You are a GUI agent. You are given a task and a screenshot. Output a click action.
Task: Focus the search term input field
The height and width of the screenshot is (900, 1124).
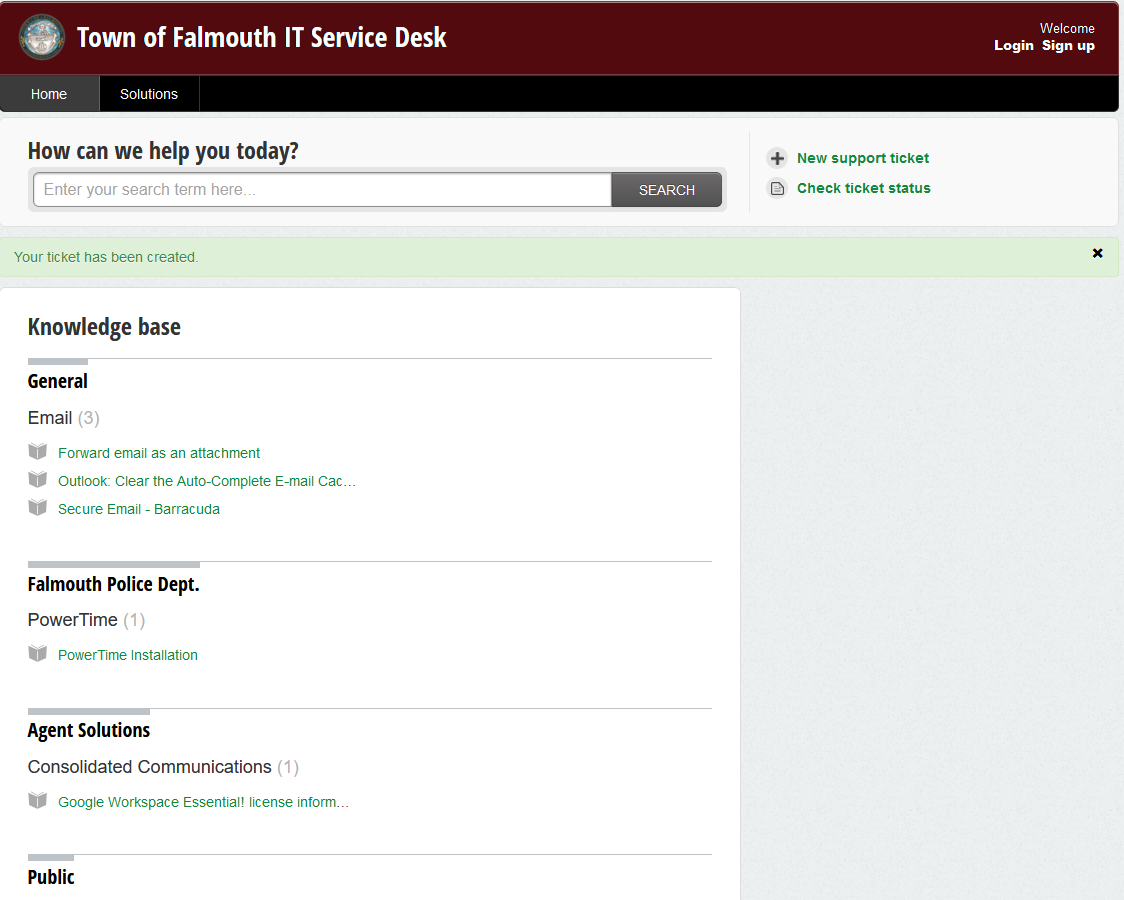coord(323,190)
